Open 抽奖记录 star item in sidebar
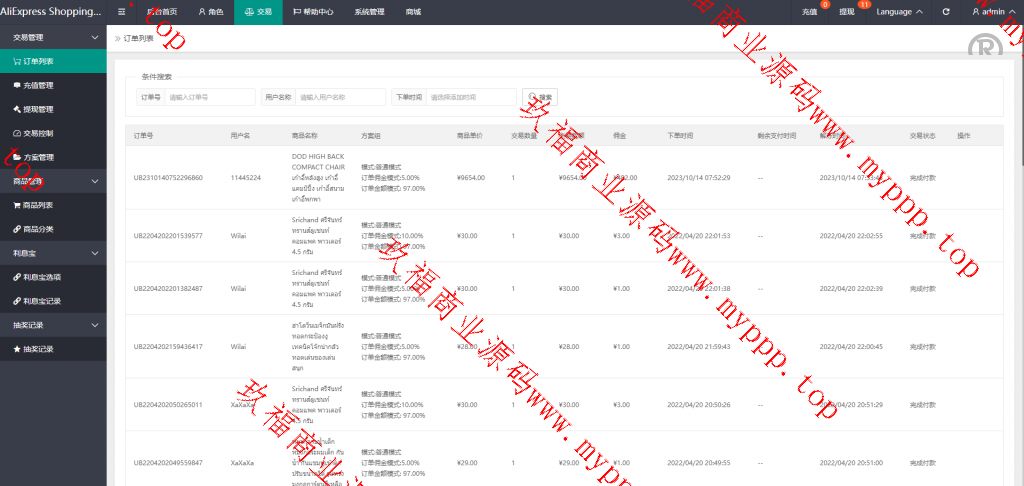 (38, 349)
